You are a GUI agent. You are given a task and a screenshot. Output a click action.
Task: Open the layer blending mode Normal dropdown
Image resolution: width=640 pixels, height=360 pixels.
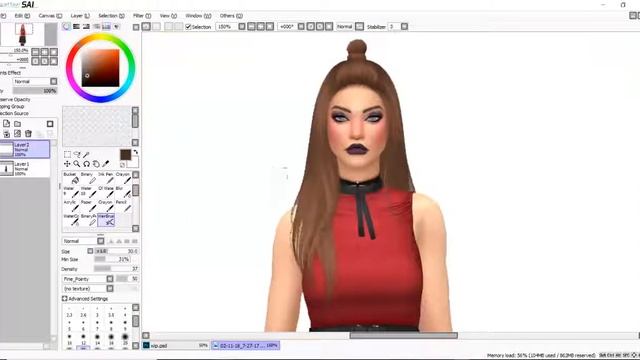tap(53, 81)
